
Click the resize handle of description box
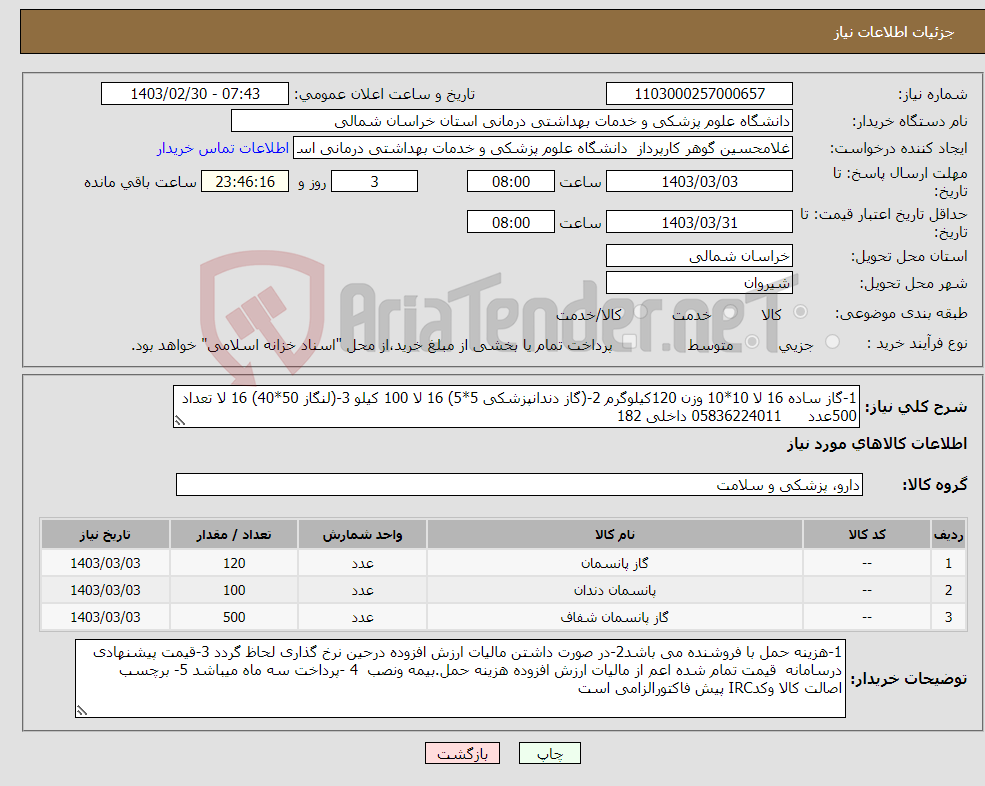pos(180,421)
